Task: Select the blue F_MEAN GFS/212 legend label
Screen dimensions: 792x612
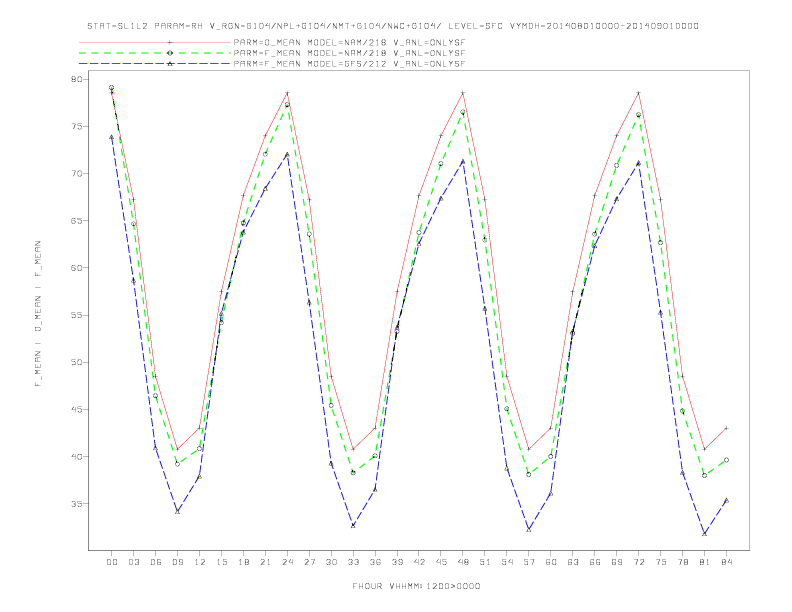Action: tap(349, 64)
